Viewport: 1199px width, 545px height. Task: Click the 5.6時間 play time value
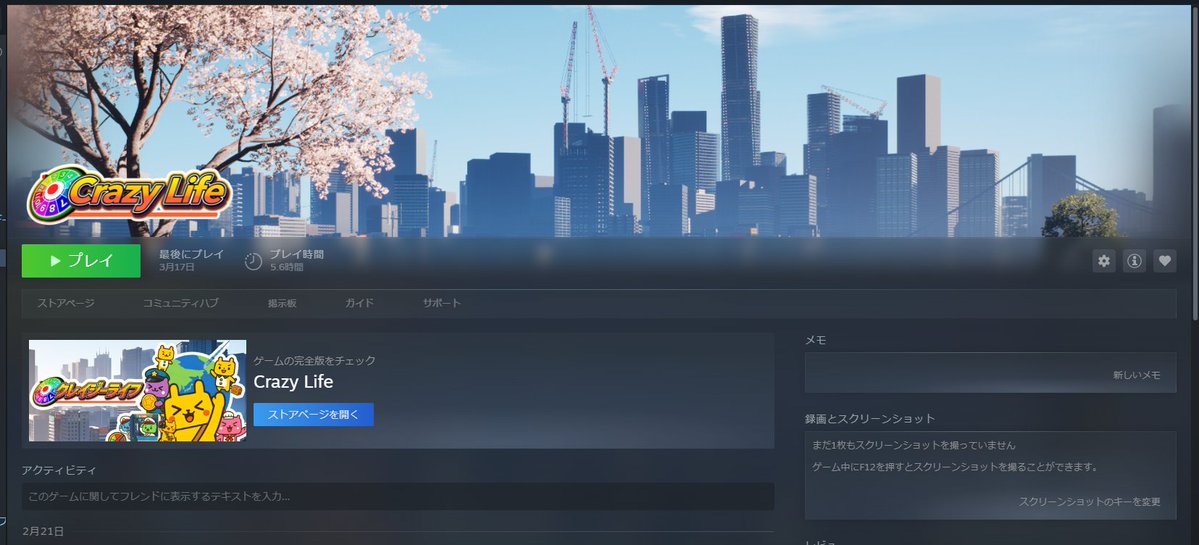[x=287, y=268]
